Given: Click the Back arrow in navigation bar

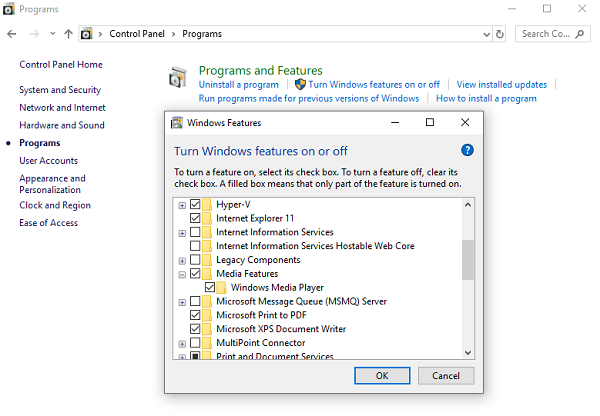Looking at the screenshot, I should coord(12,34).
